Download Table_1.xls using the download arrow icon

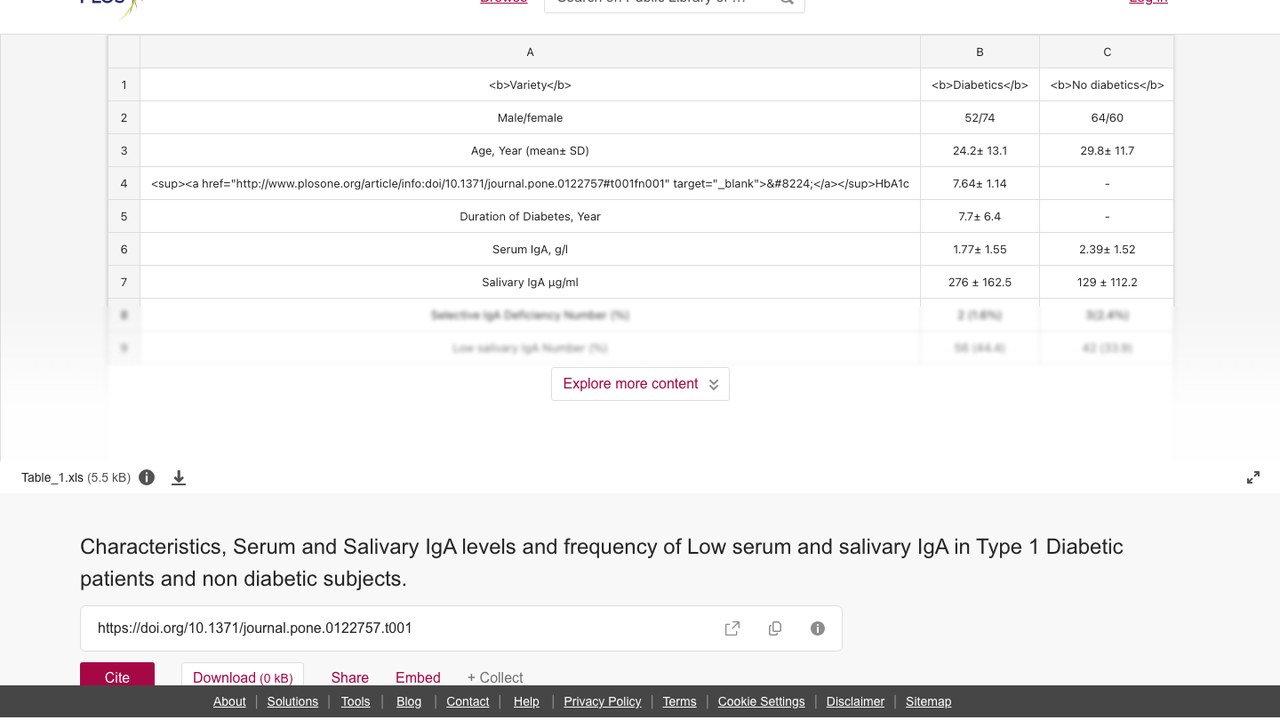click(179, 477)
